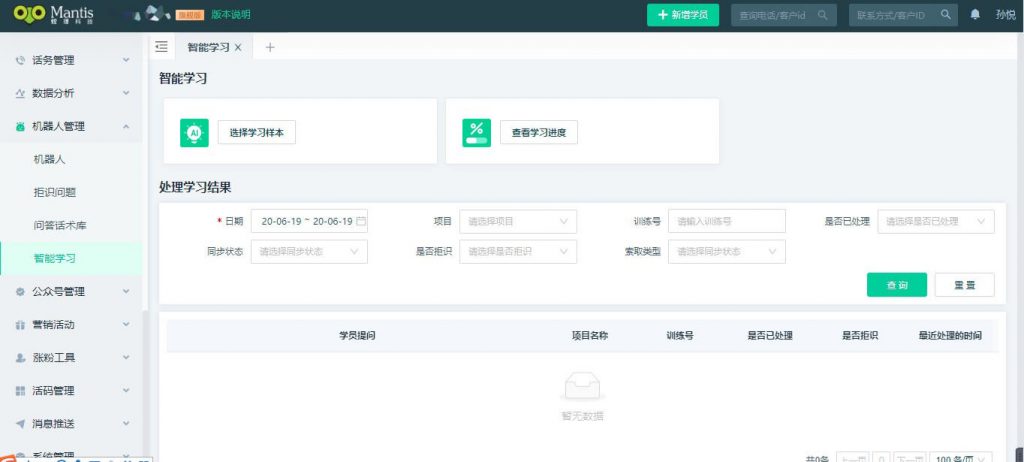This screenshot has width=1024, height=462.
Task: Click the Mantis logo in header
Action: 54,14
